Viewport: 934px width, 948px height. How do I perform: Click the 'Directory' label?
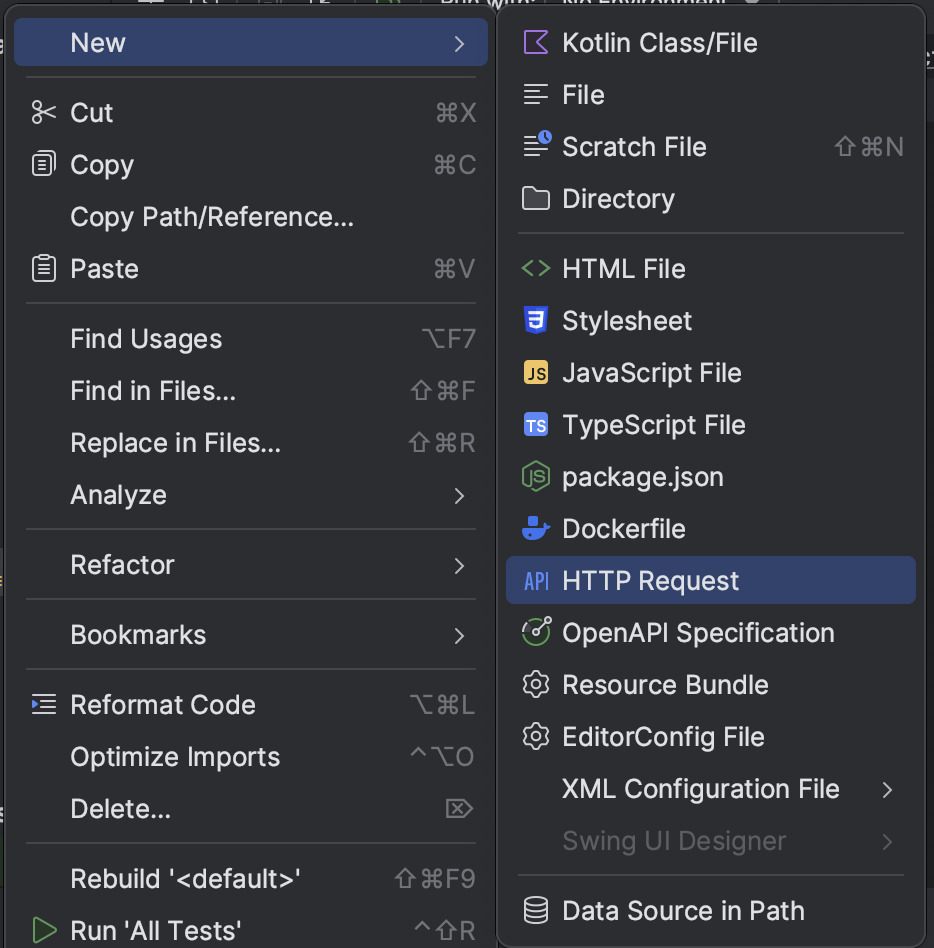pyautogui.click(x=618, y=200)
